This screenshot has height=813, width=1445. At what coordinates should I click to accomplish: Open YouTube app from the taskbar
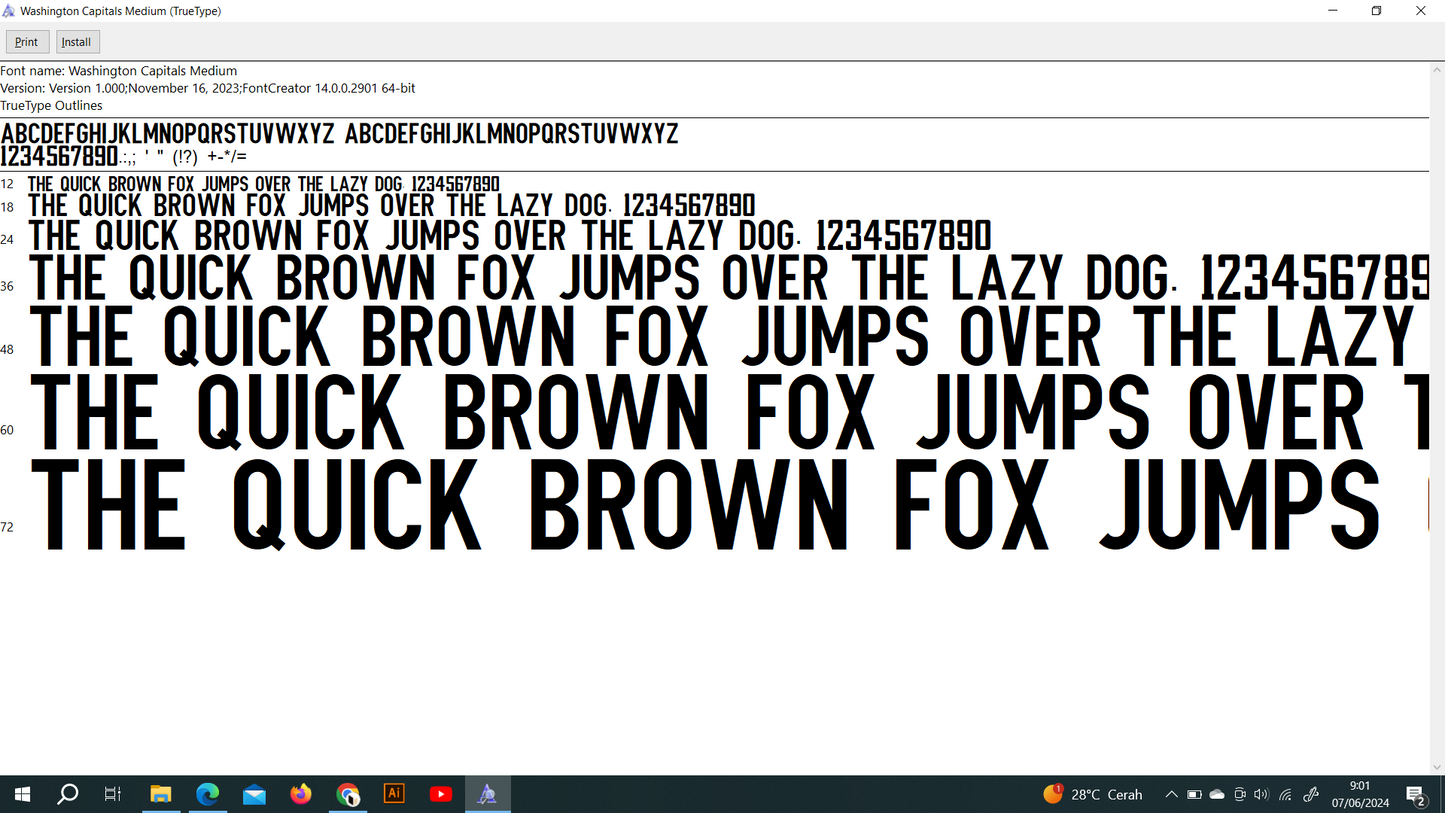440,794
